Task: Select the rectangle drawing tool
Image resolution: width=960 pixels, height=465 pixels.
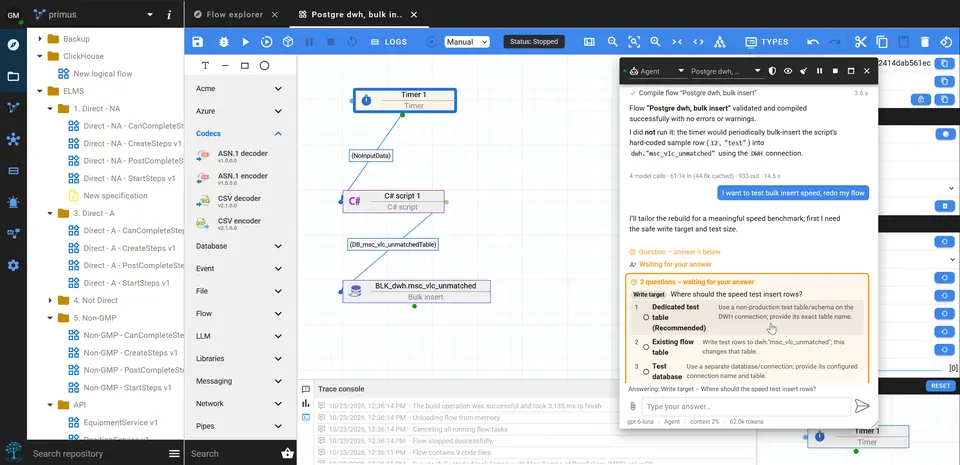Action: tap(244, 65)
